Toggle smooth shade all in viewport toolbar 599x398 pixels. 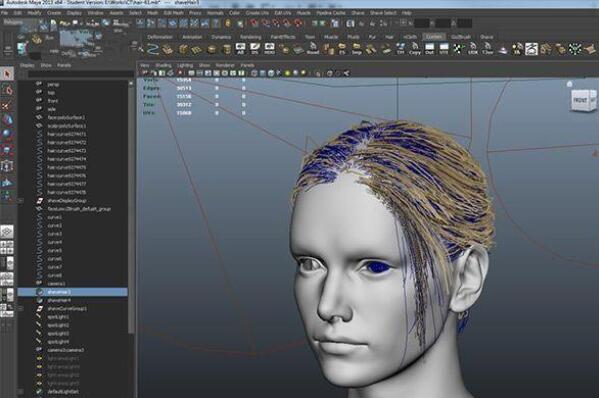pyautogui.click(x=262, y=73)
